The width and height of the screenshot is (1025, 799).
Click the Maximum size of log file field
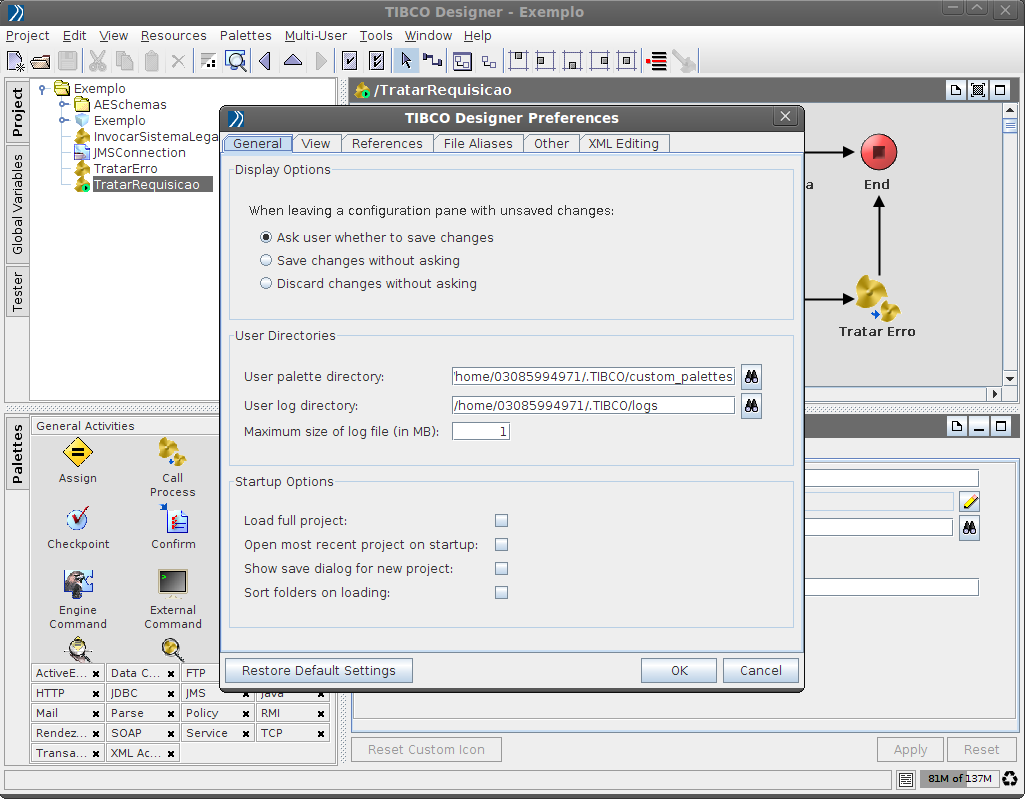[481, 432]
